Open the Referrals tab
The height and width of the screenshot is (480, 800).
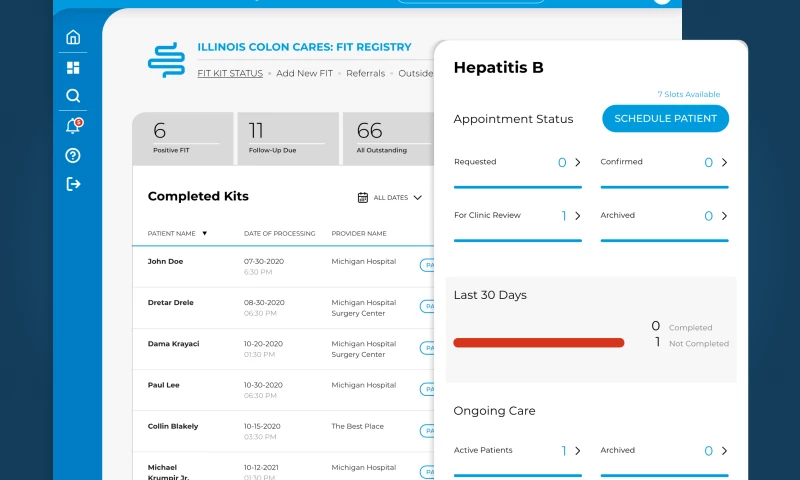[365, 73]
